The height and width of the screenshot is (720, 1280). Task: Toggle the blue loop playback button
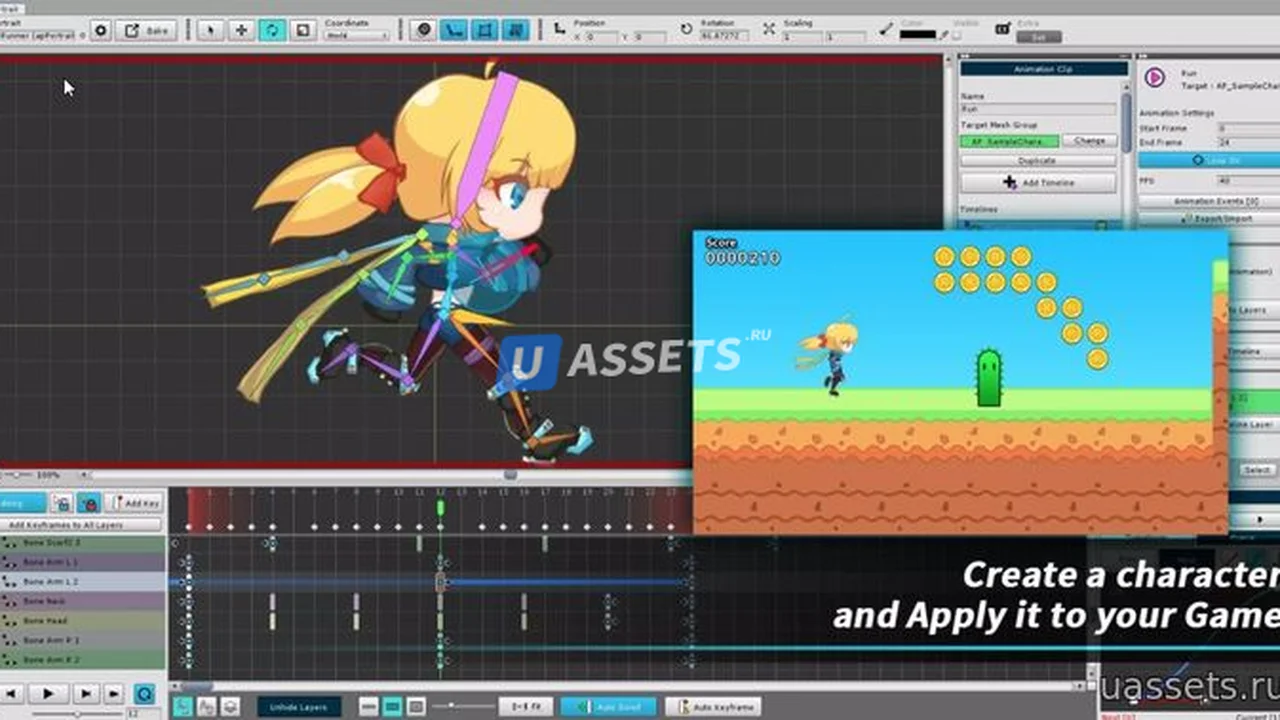coord(145,693)
